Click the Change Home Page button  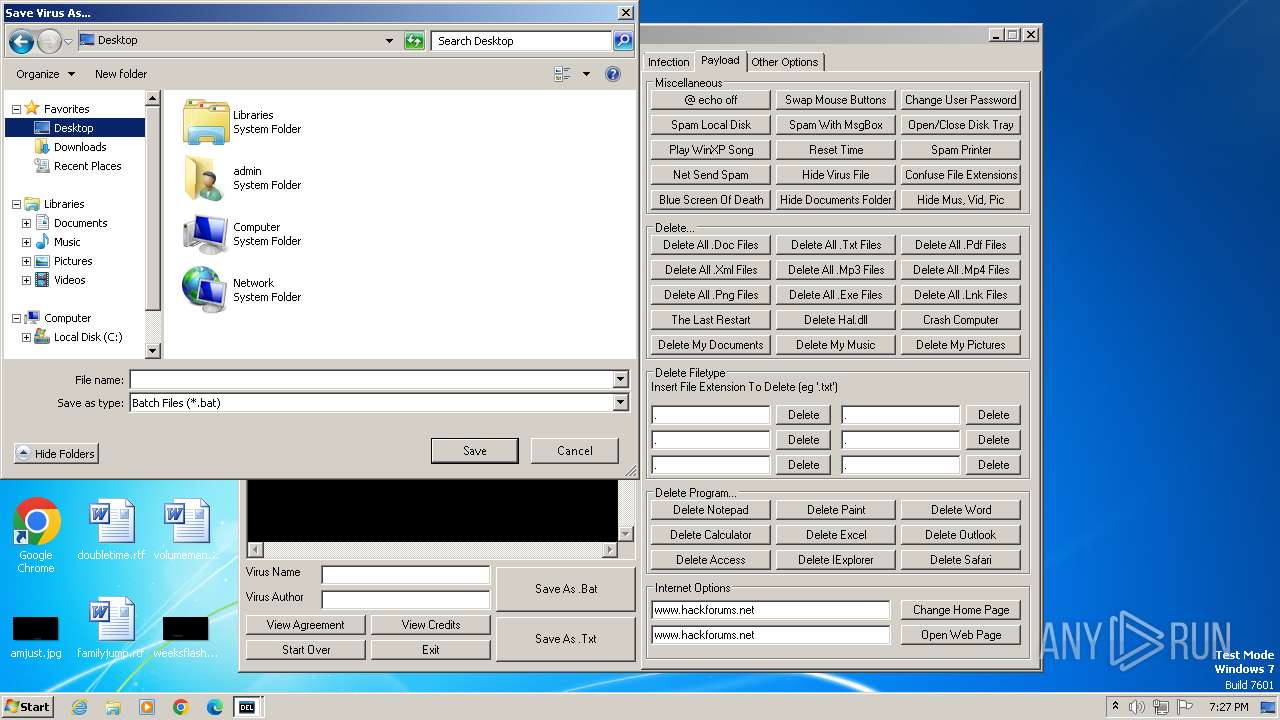tap(961, 610)
